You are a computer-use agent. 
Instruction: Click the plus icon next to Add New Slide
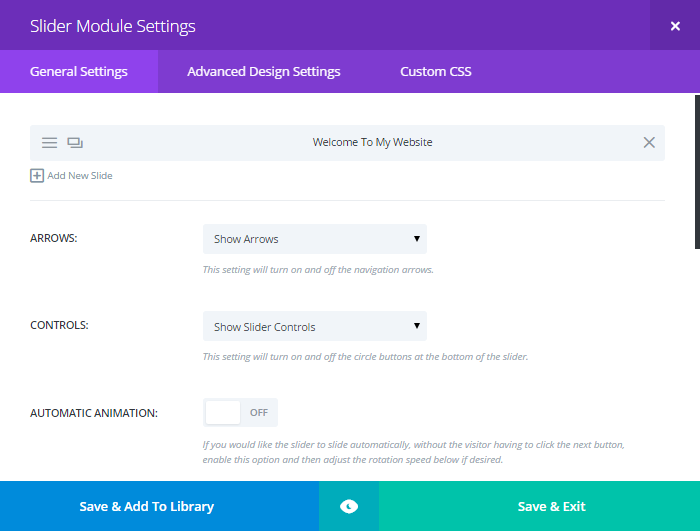(37, 176)
